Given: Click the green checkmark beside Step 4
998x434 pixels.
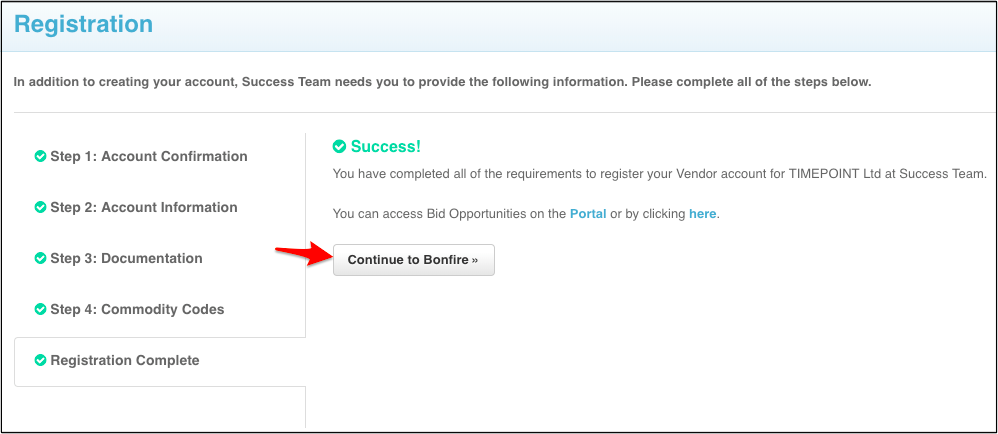Looking at the screenshot, I should click(41, 310).
